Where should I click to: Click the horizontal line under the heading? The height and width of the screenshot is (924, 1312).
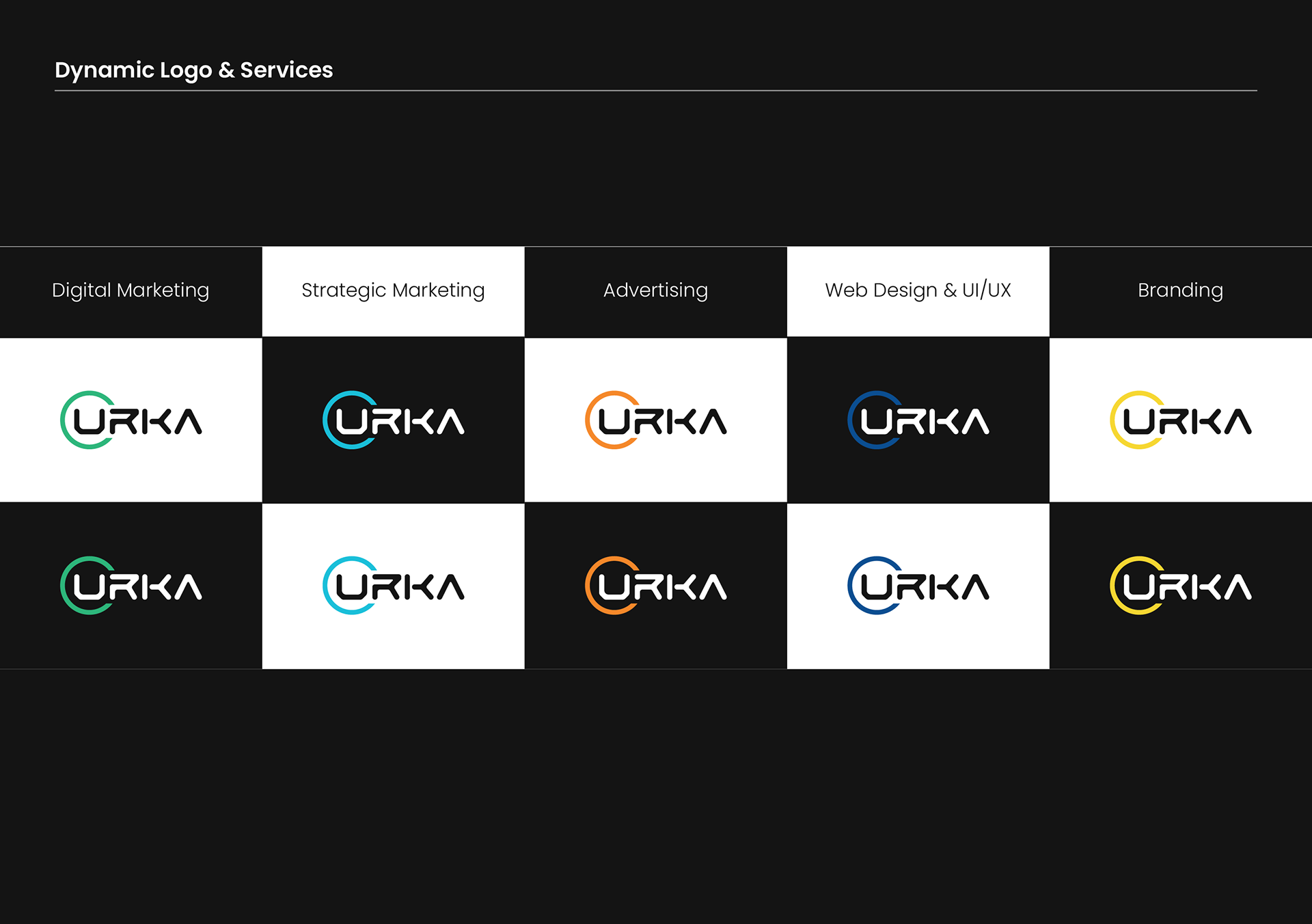pos(656,90)
